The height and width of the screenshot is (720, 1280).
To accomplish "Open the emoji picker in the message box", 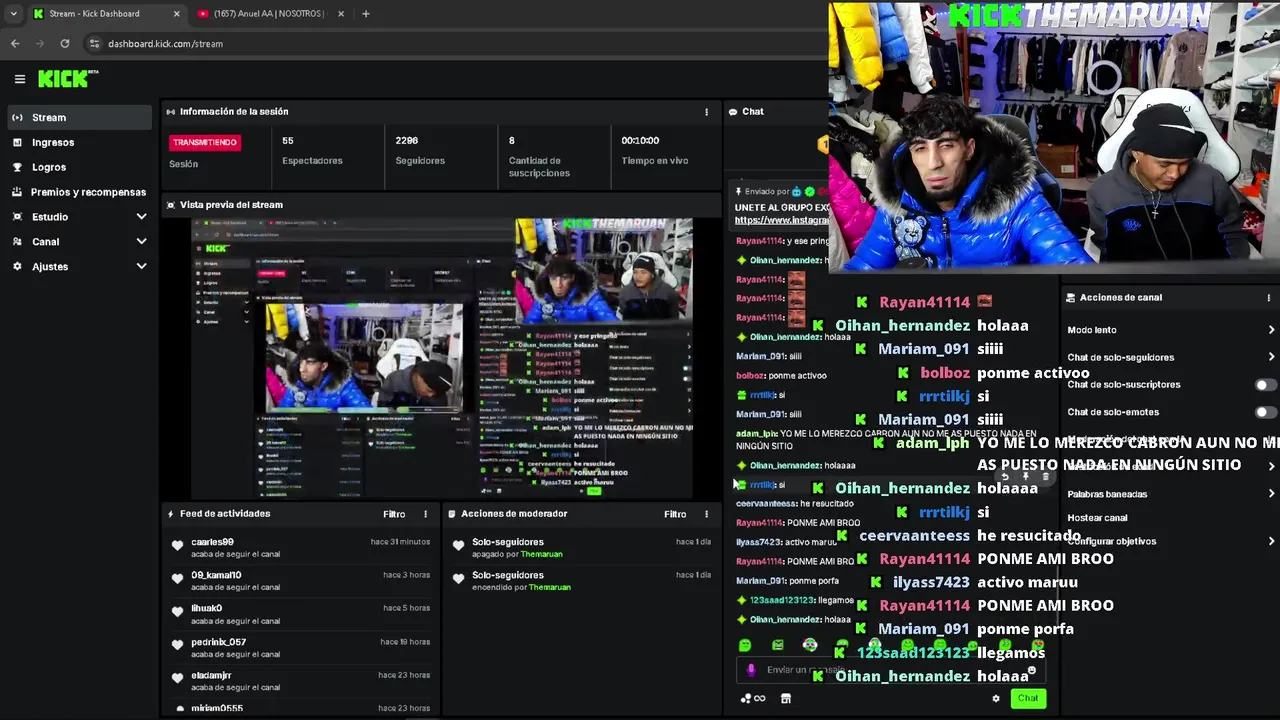I will click(1031, 670).
